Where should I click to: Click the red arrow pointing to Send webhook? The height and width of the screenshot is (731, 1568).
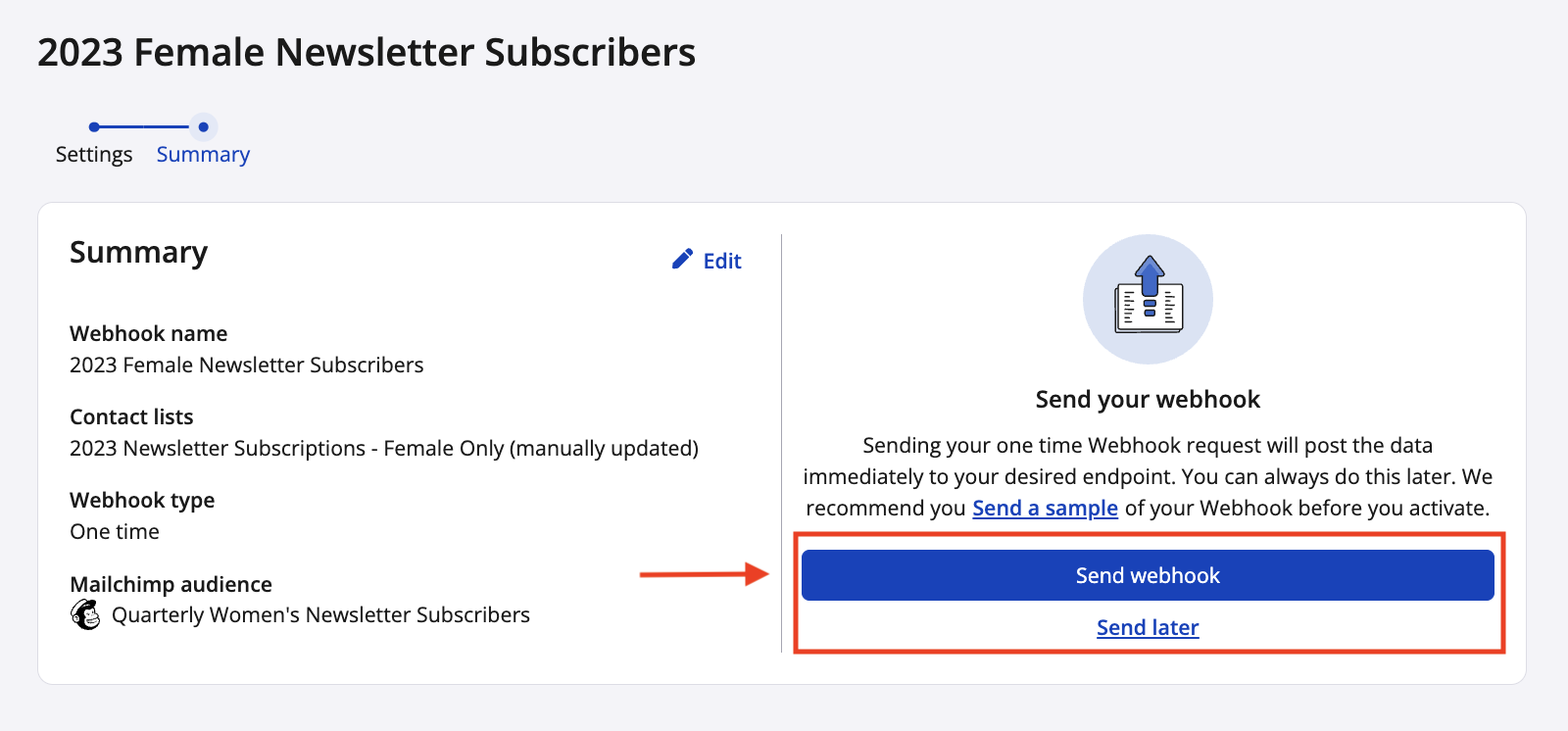[705, 574]
